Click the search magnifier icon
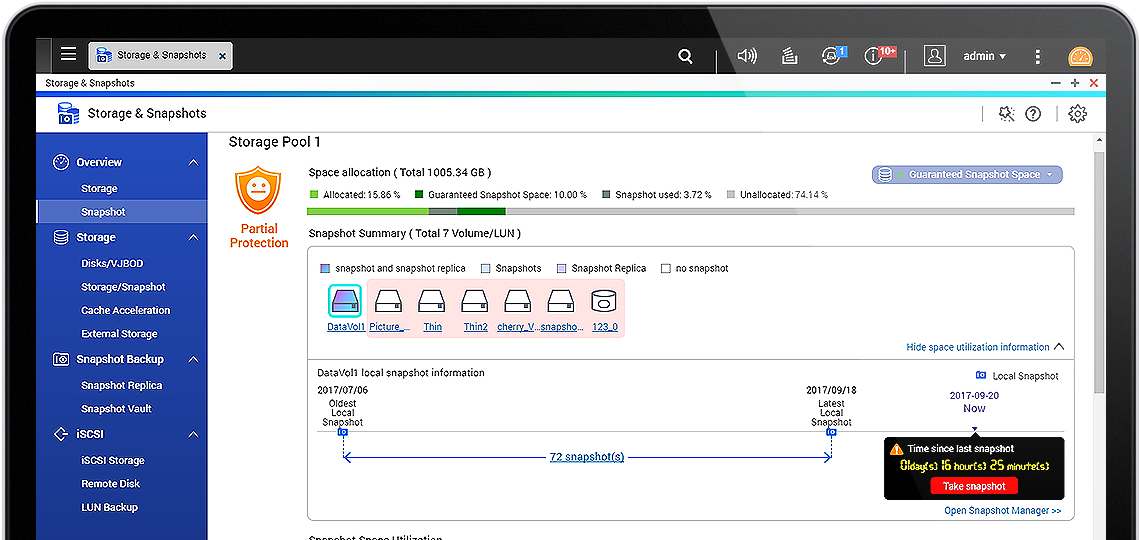Image resolution: width=1140 pixels, height=540 pixels. [685, 56]
